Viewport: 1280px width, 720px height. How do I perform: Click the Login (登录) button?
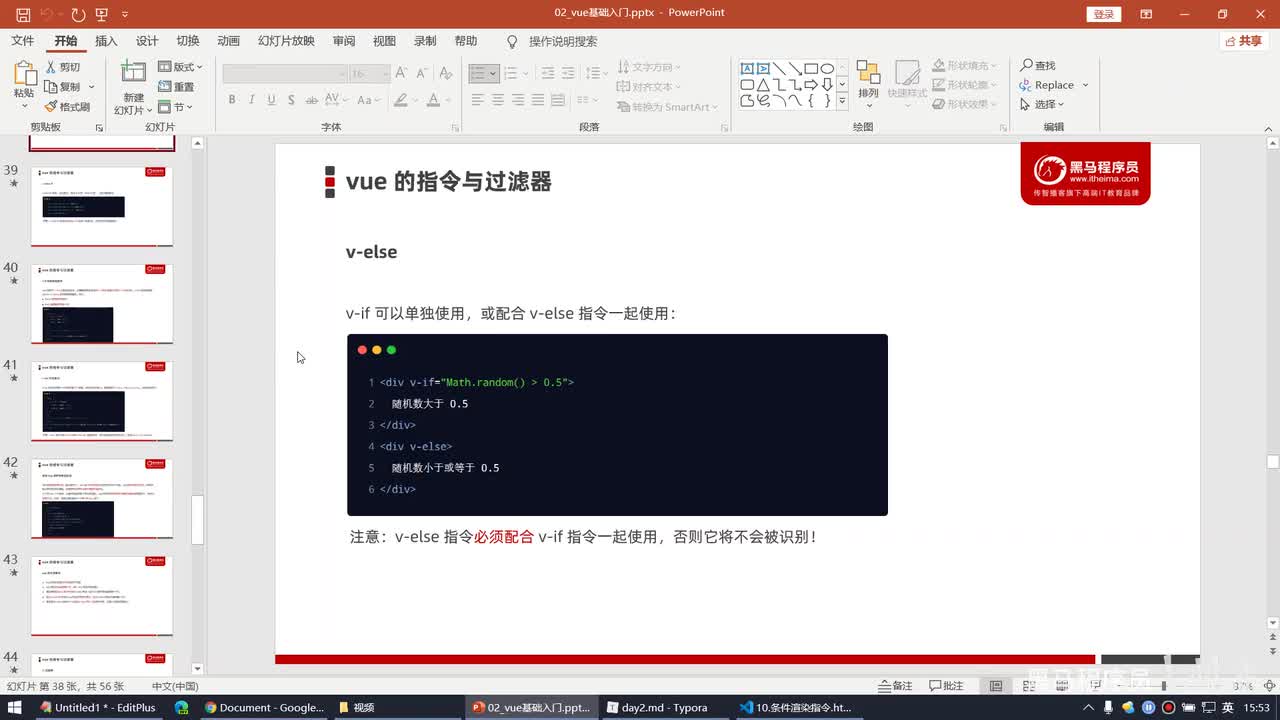[1103, 14]
